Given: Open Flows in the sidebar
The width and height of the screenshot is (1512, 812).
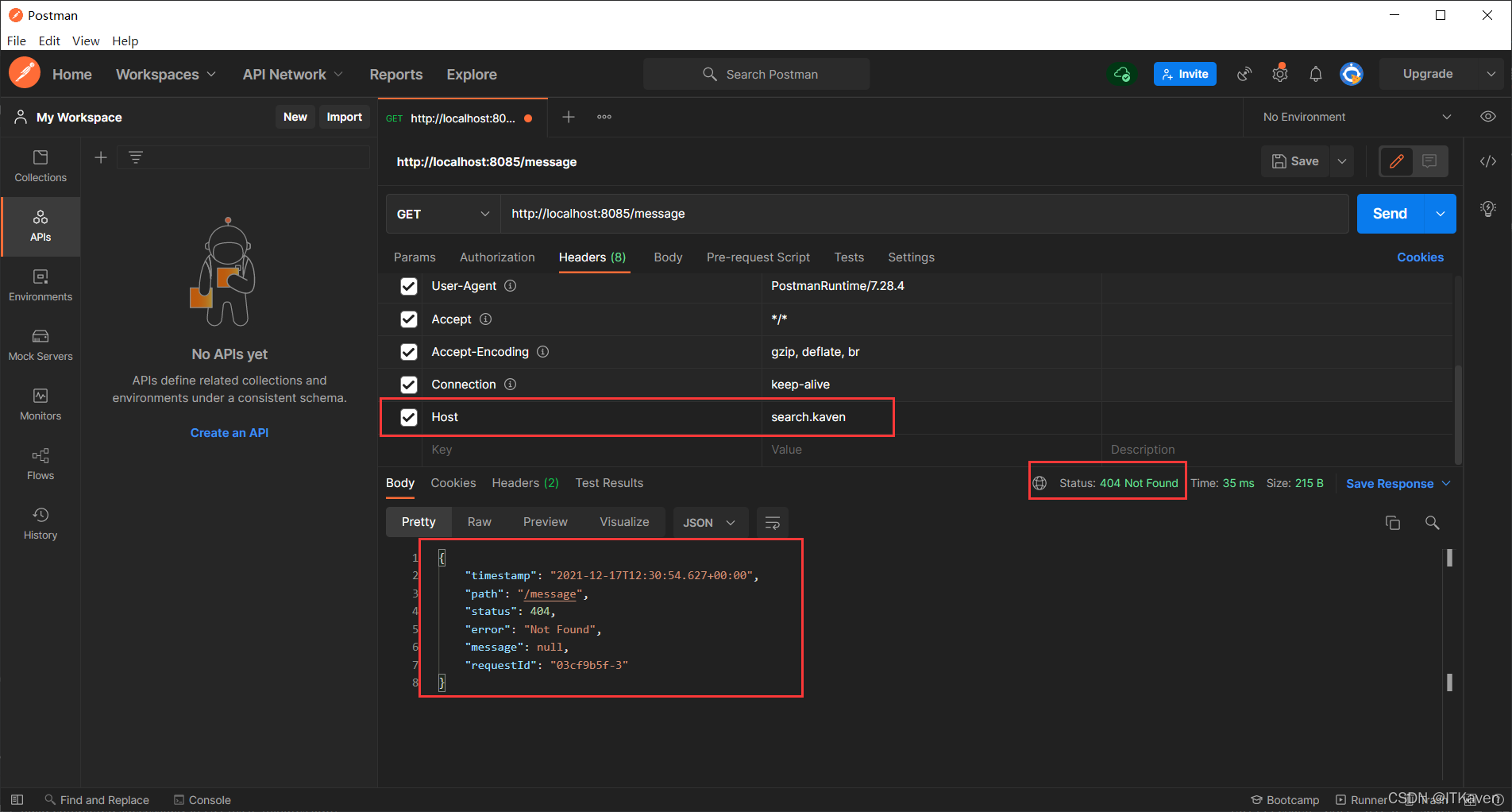Looking at the screenshot, I should tap(40, 464).
